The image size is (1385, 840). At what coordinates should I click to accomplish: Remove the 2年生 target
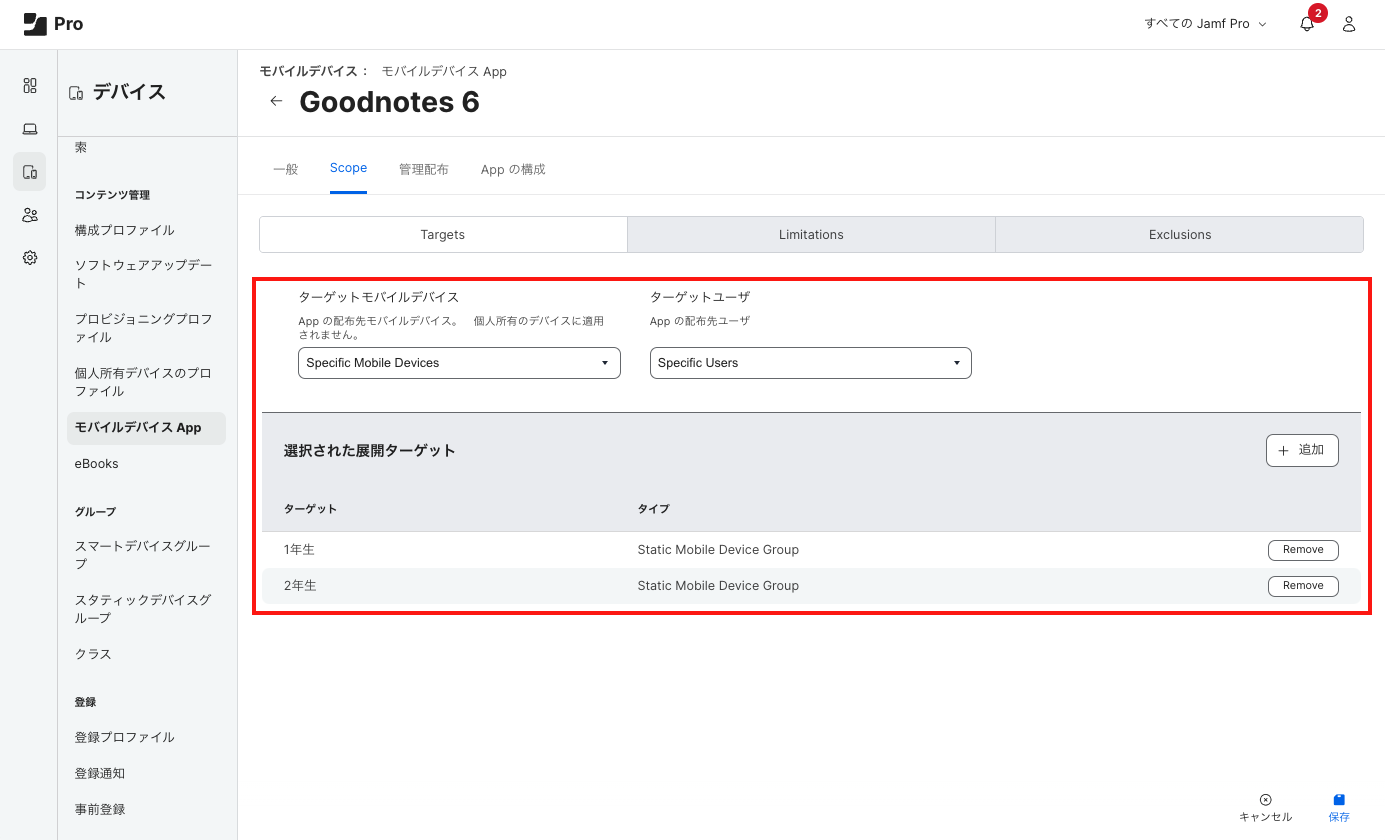click(1303, 586)
